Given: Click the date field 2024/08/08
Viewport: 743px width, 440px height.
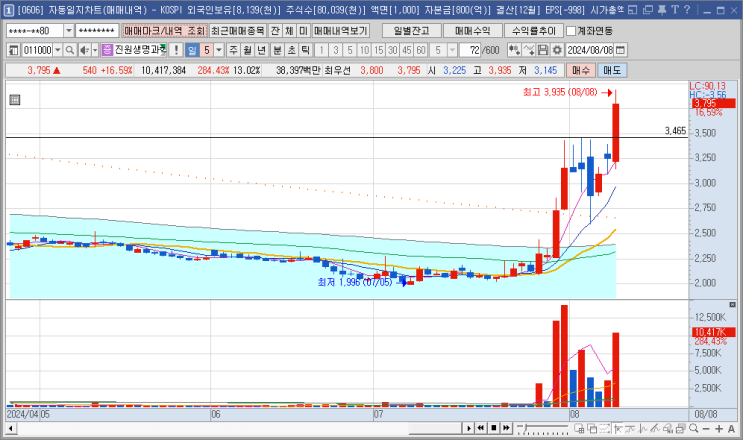Looking at the screenshot, I should coord(590,50).
